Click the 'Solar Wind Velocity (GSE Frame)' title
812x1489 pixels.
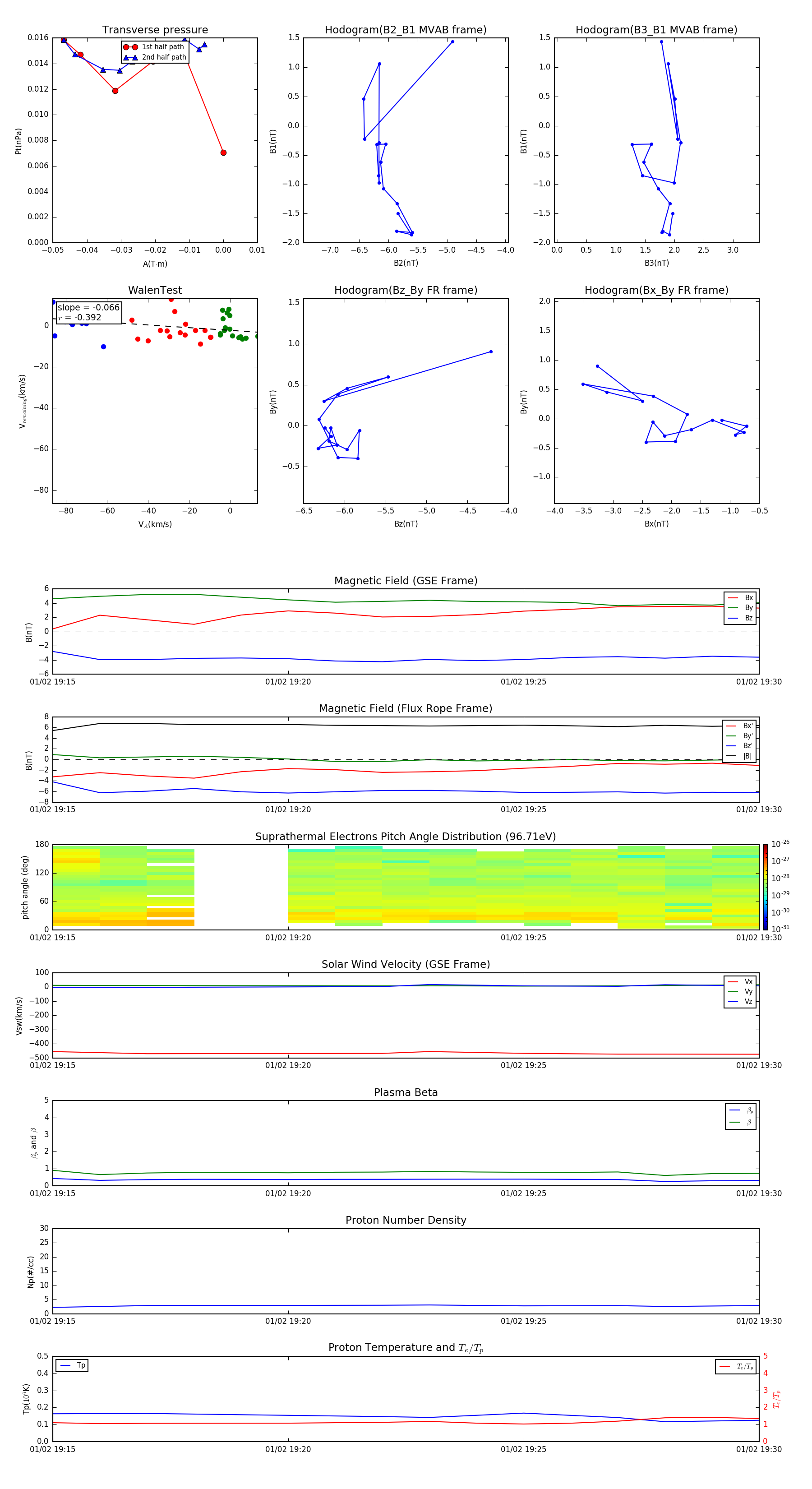tap(406, 965)
